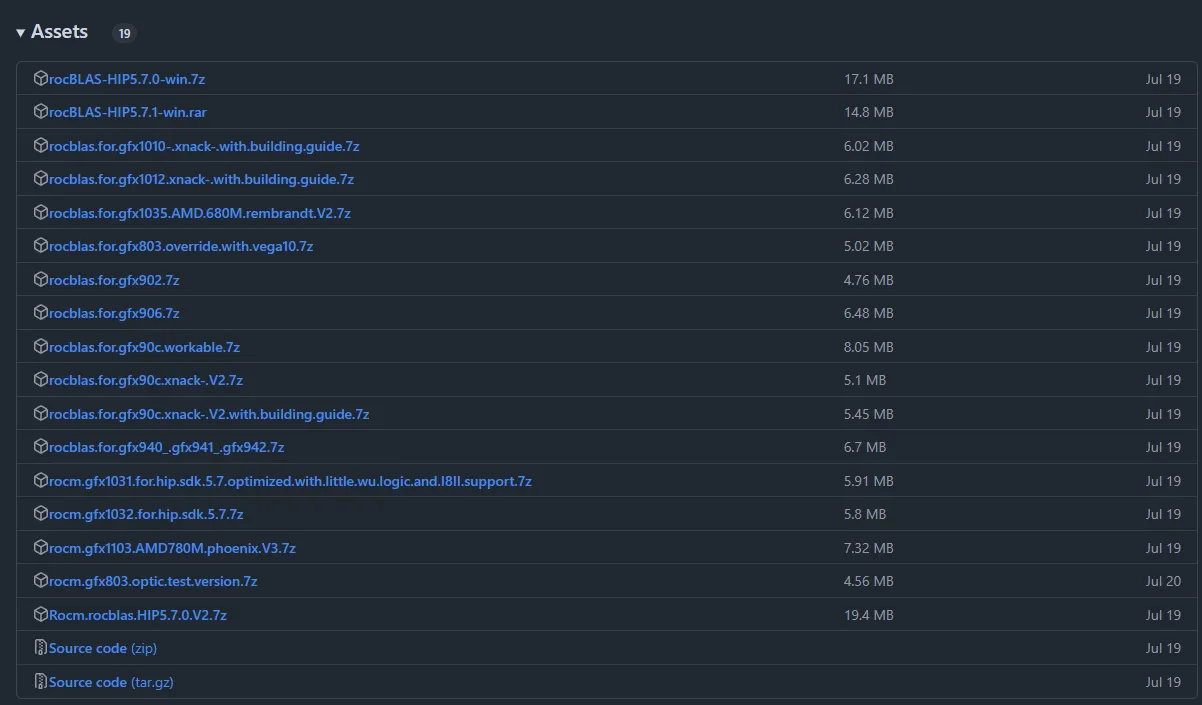This screenshot has width=1202, height=705.
Task: Click the Assets count badge showing 19
Action: pos(124,34)
